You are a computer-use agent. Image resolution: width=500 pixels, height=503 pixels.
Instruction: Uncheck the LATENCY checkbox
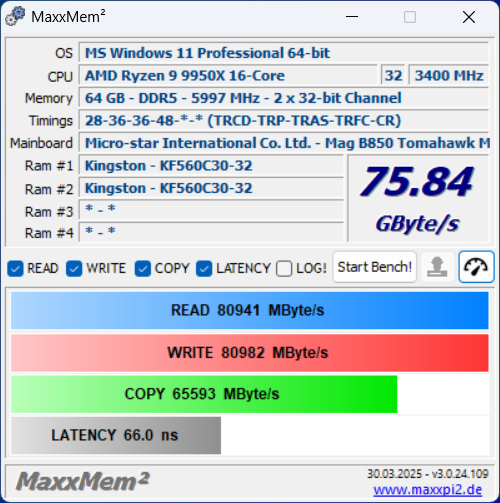point(204,269)
